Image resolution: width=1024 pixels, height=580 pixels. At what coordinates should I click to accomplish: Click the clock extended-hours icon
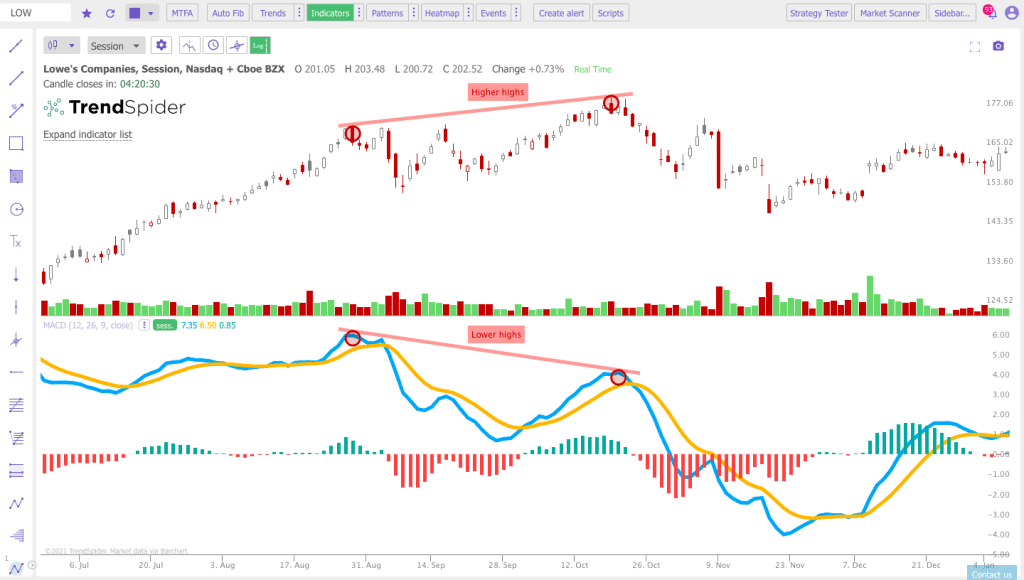point(213,45)
